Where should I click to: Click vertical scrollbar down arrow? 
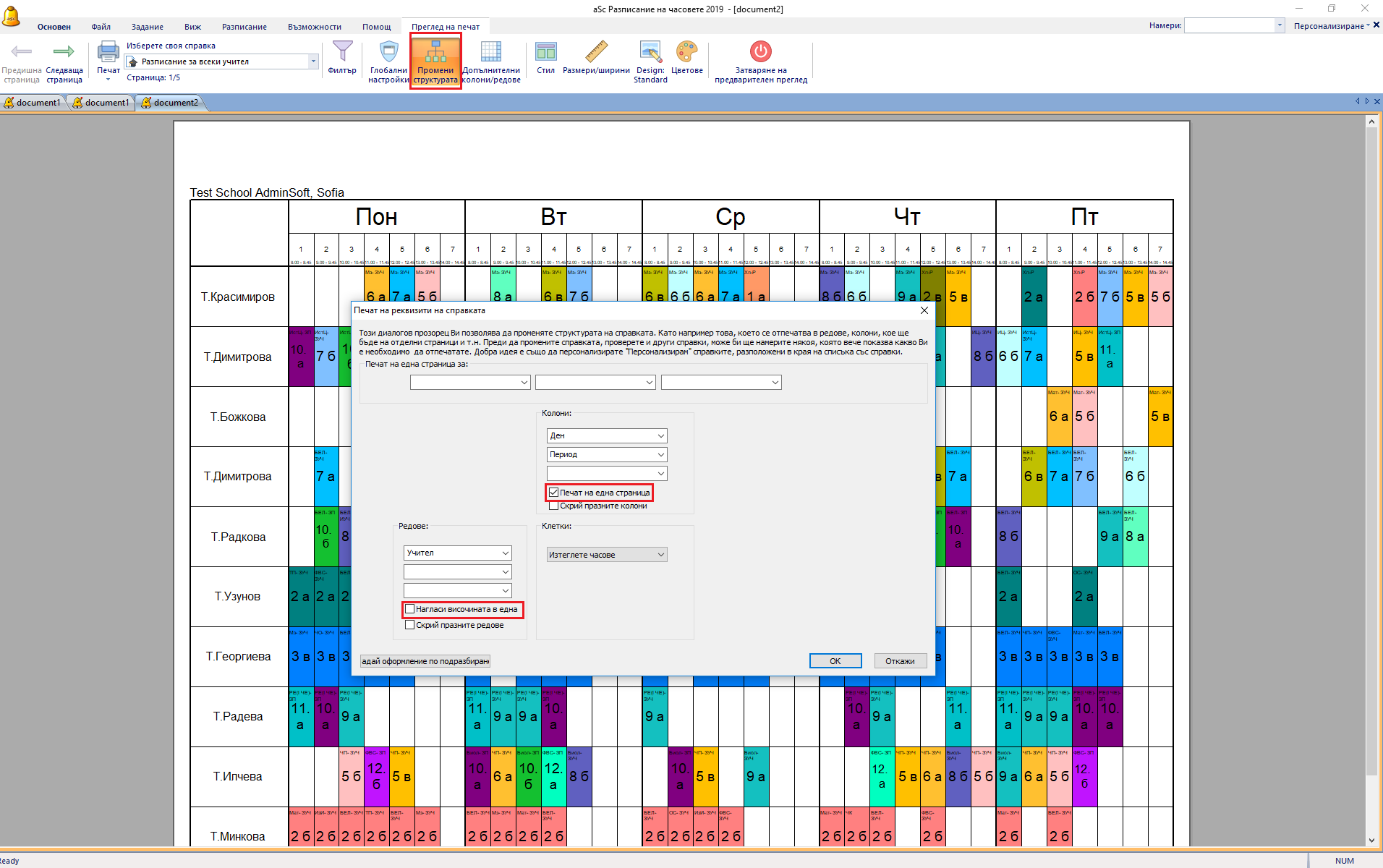(x=1371, y=841)
